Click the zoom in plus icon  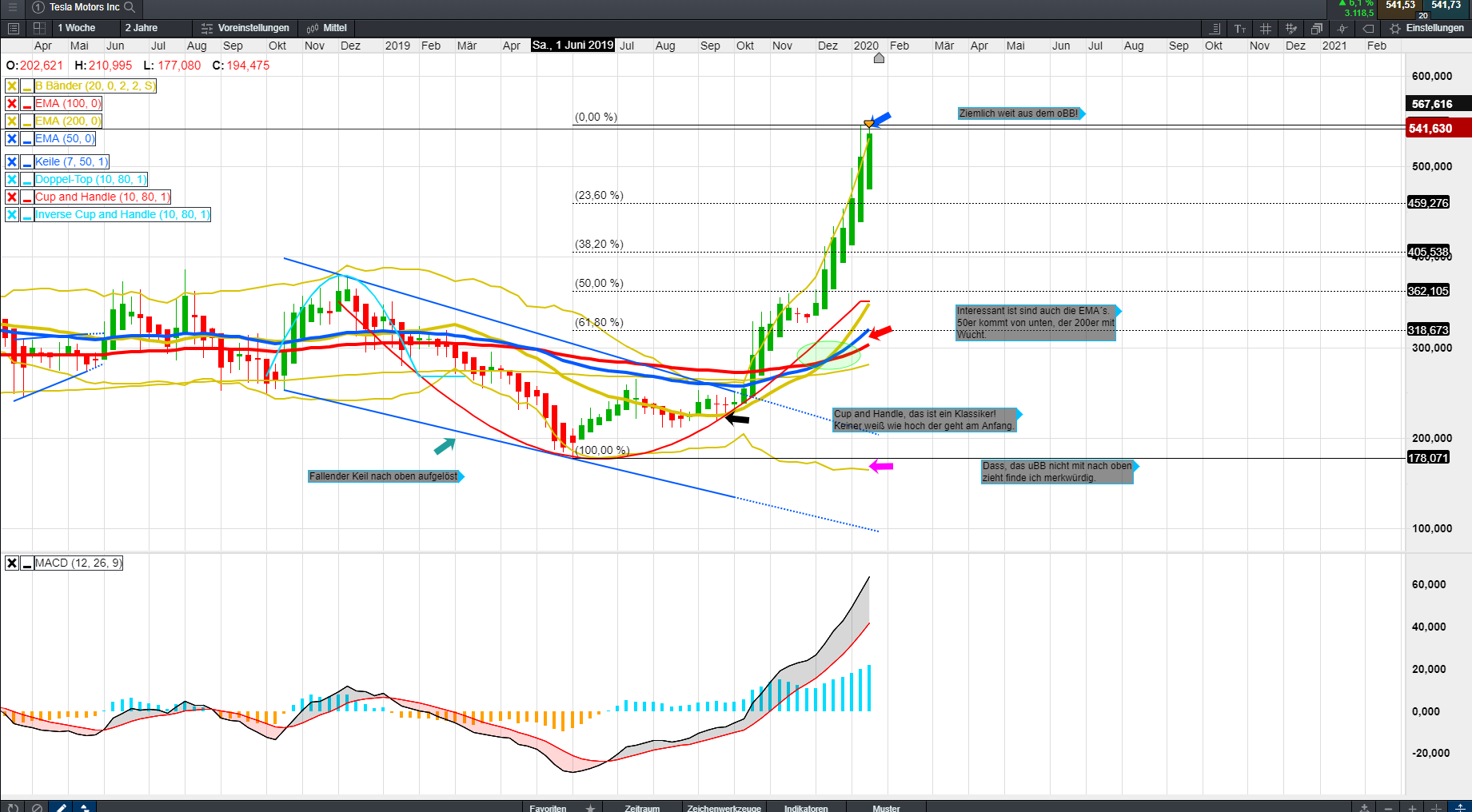[1412, 807]
